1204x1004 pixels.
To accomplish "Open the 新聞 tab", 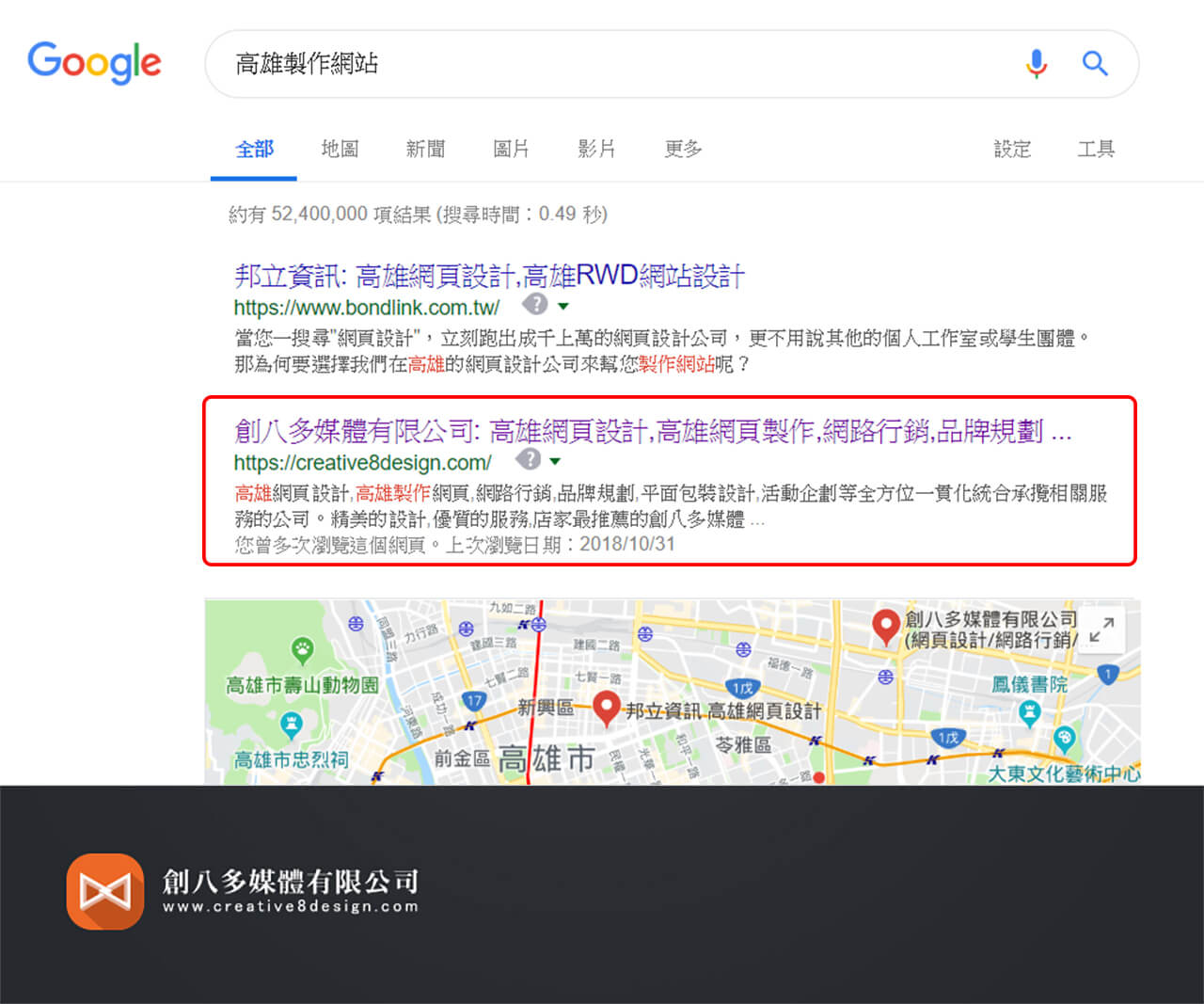I will pos(425,149).
